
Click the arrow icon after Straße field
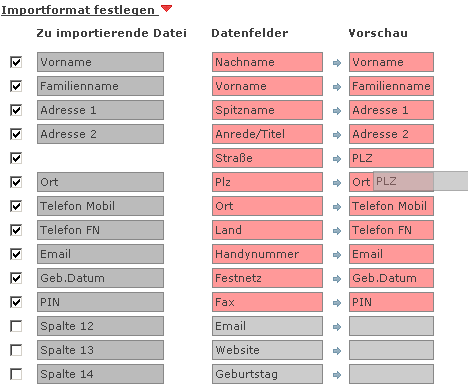337,159
